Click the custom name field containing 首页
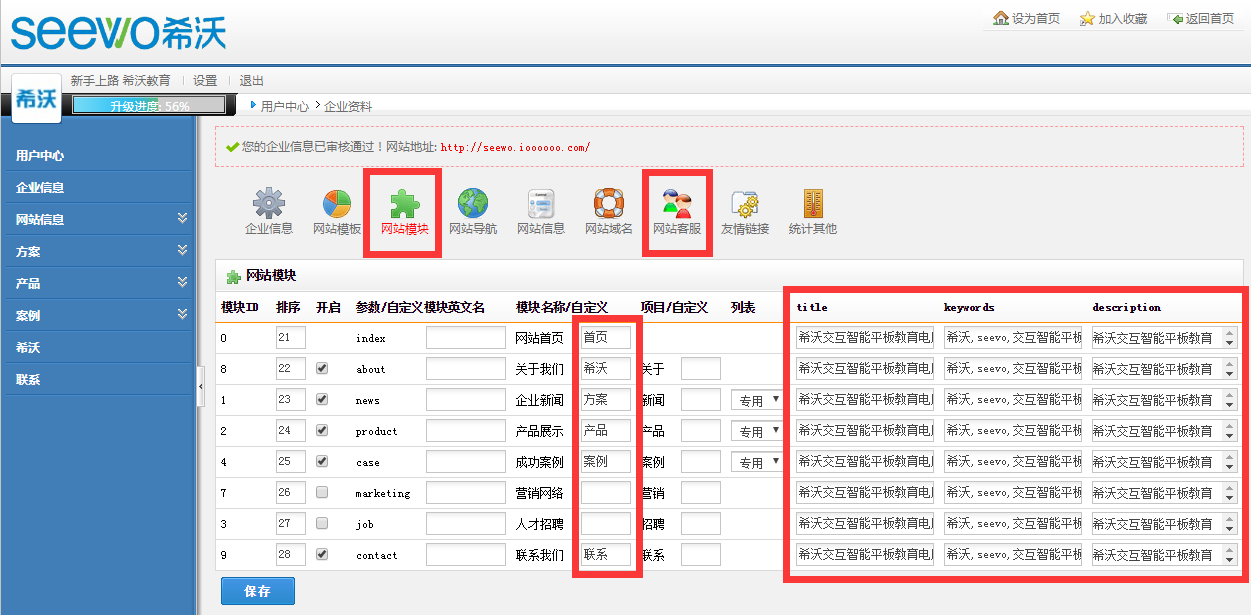 pos(606,338)
